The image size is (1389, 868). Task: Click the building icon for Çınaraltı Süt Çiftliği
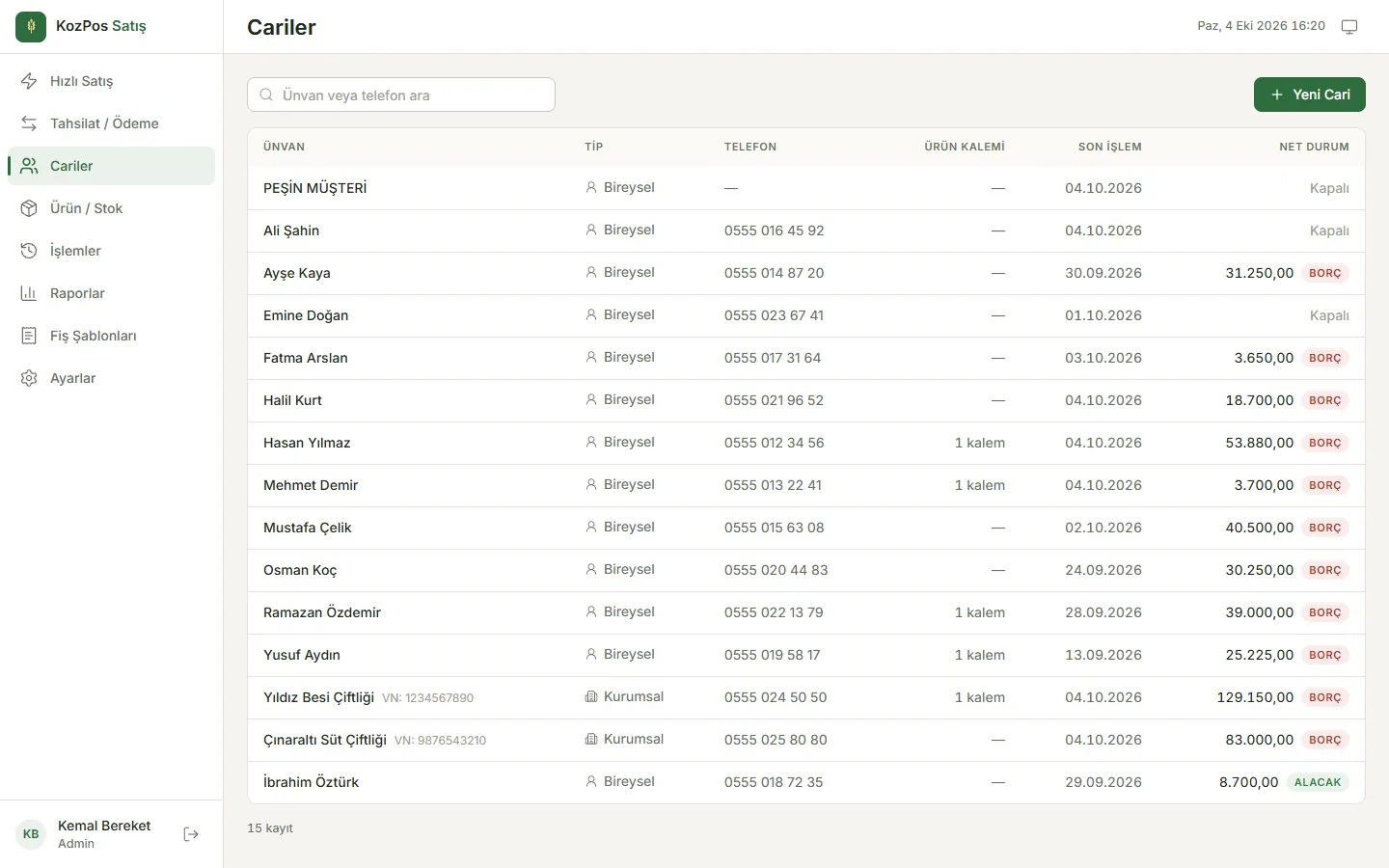tap(591, 739)
